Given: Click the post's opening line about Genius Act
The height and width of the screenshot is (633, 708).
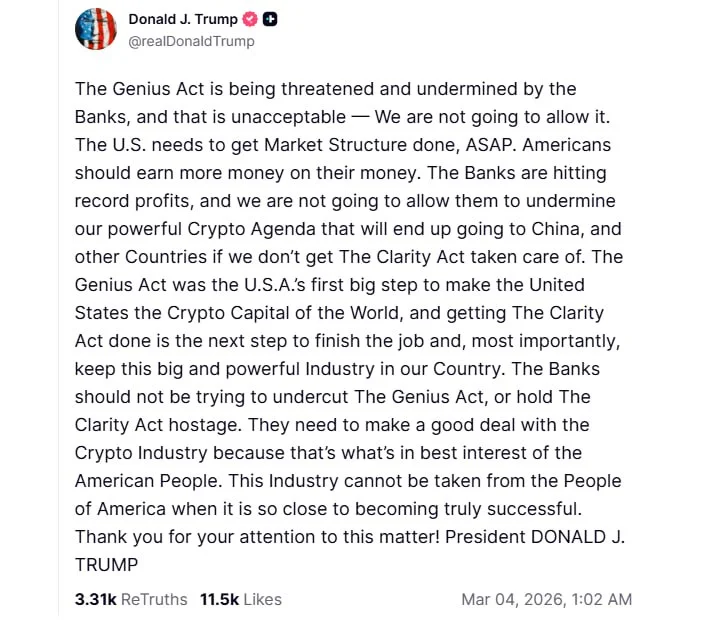Looking at the screenshot, I should pos(325,89).
